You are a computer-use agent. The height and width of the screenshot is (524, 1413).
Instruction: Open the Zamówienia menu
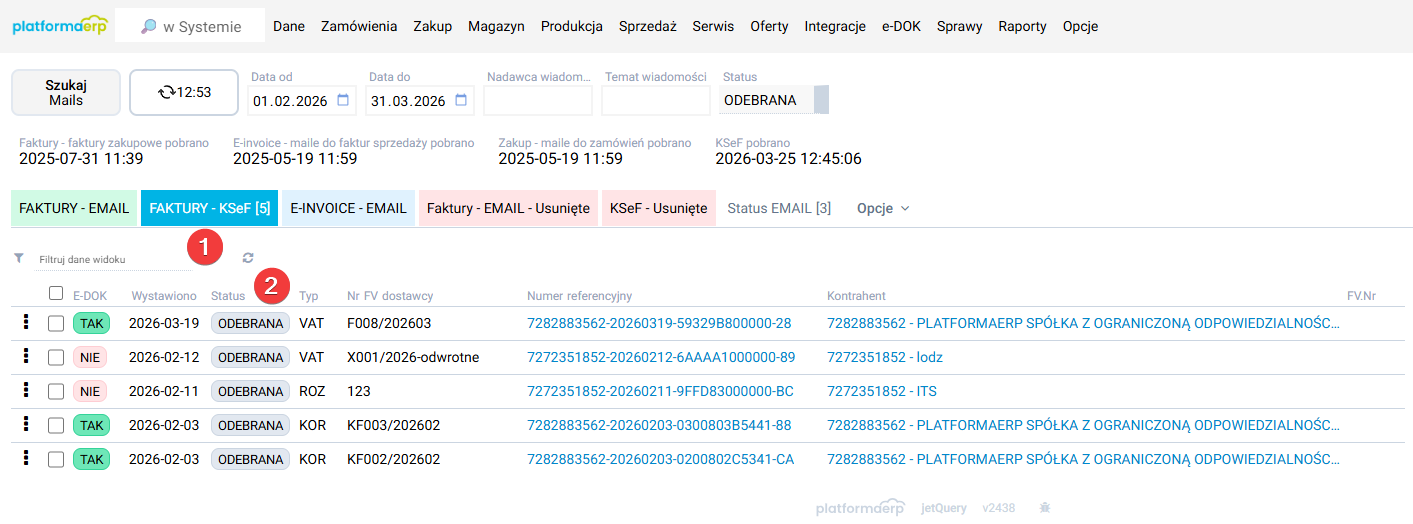pyautogui.click(x=359, y=27)
